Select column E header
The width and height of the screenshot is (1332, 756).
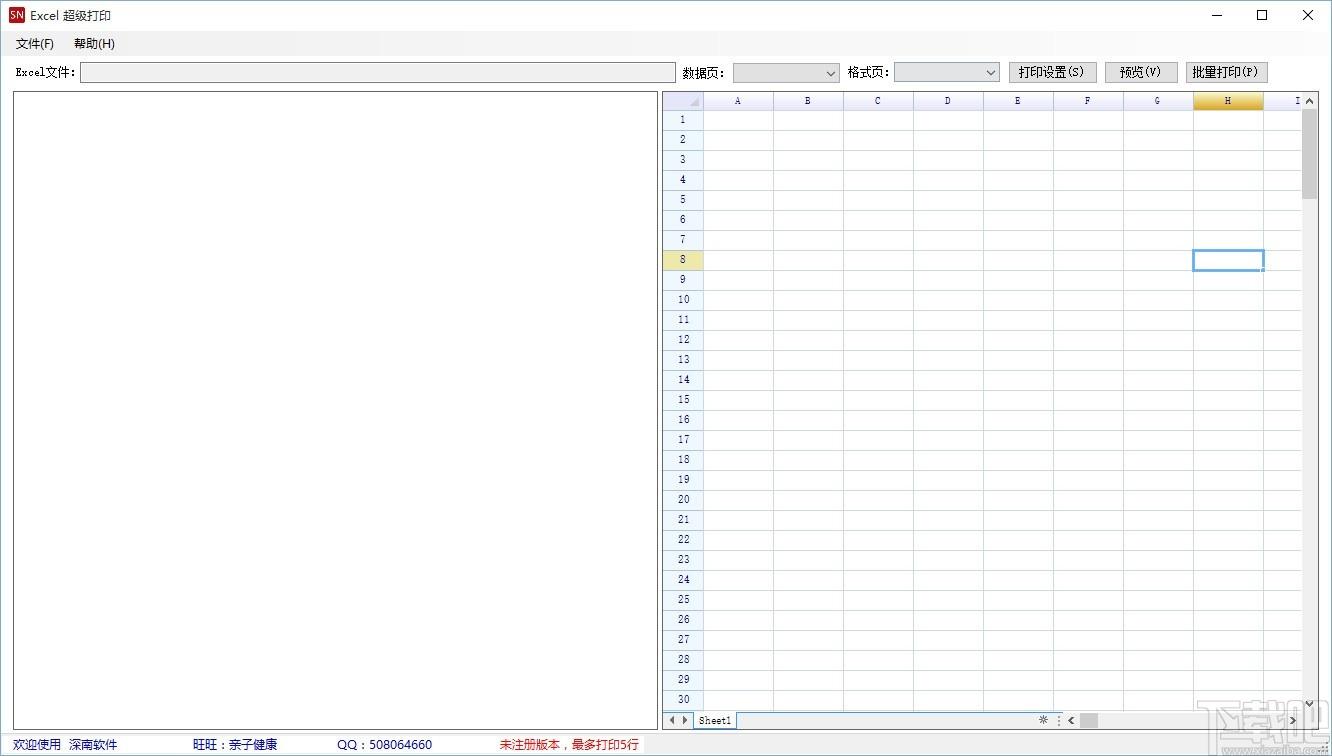coord(1018,101)
